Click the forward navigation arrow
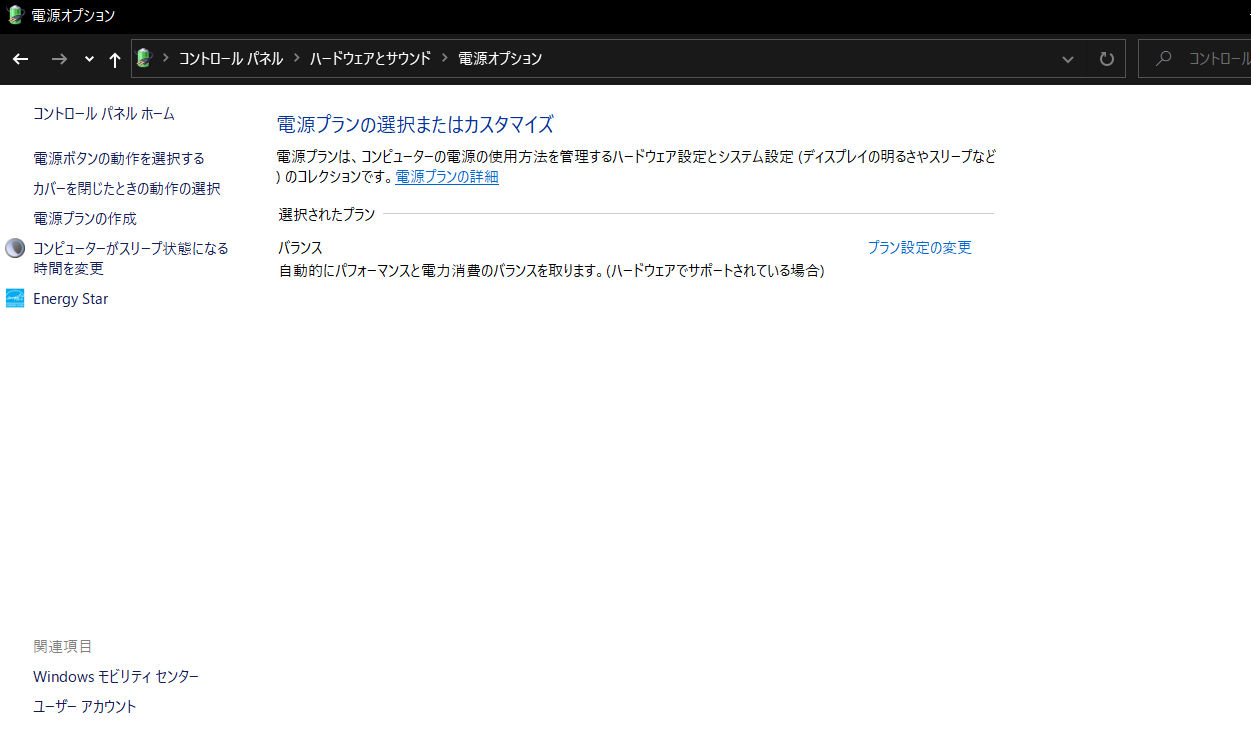The width and height of the screenshot is (1251, 731). coord(59,59)
